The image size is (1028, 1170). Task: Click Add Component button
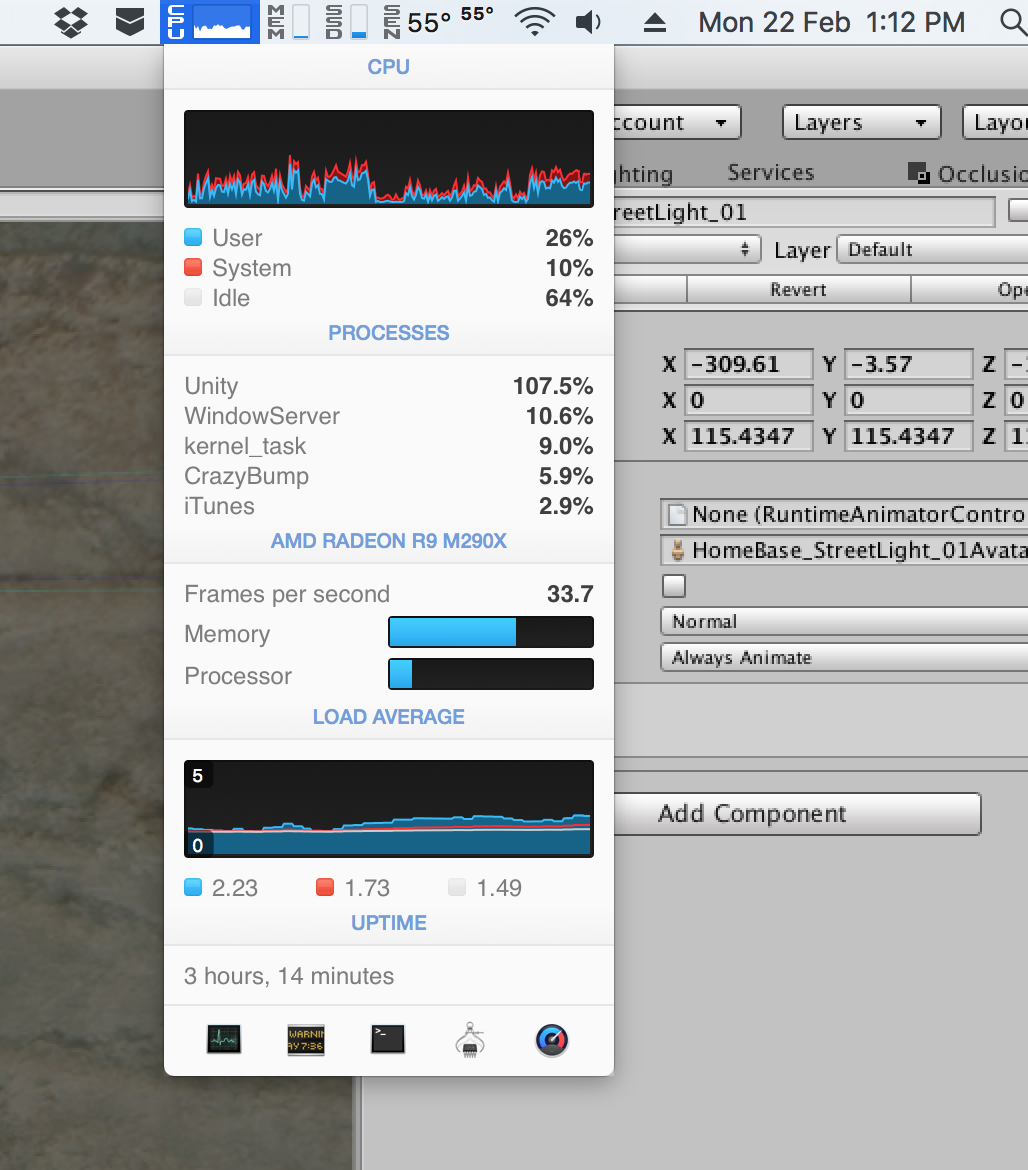point(797,813)
